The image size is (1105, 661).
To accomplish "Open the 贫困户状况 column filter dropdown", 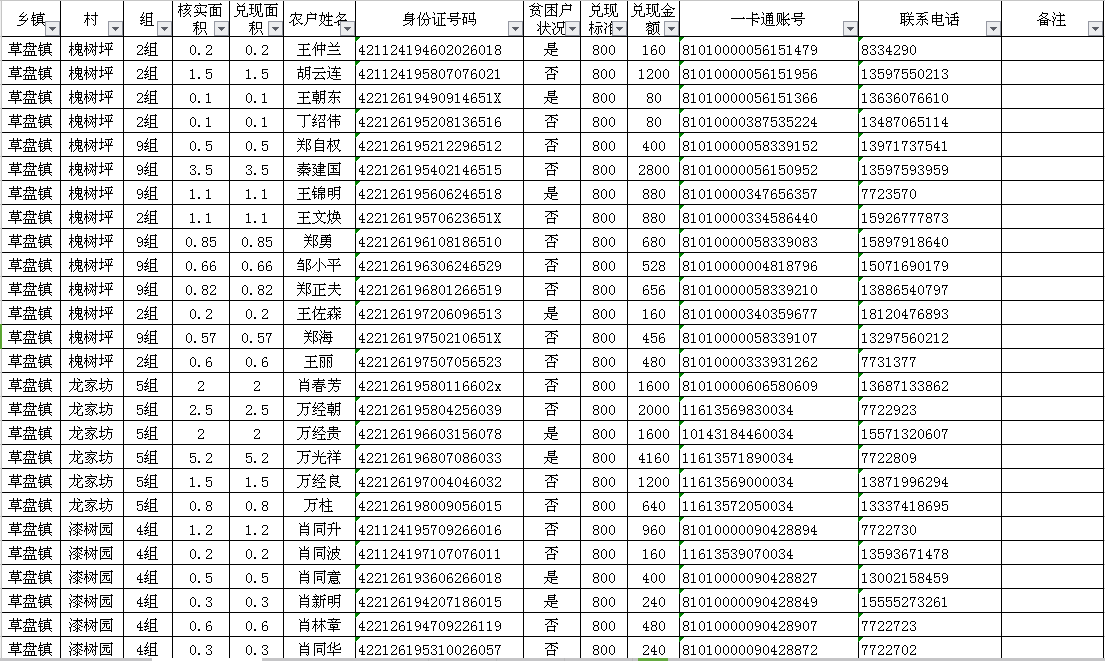I will coord(572,29).
